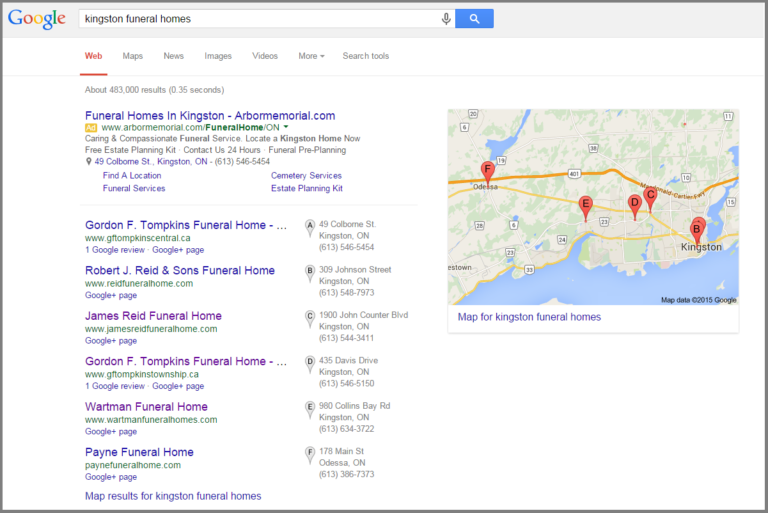The width and height of the screenshot is (768, 513).
Task: Switch to the Images tab
Action: [x=218, y=56]
